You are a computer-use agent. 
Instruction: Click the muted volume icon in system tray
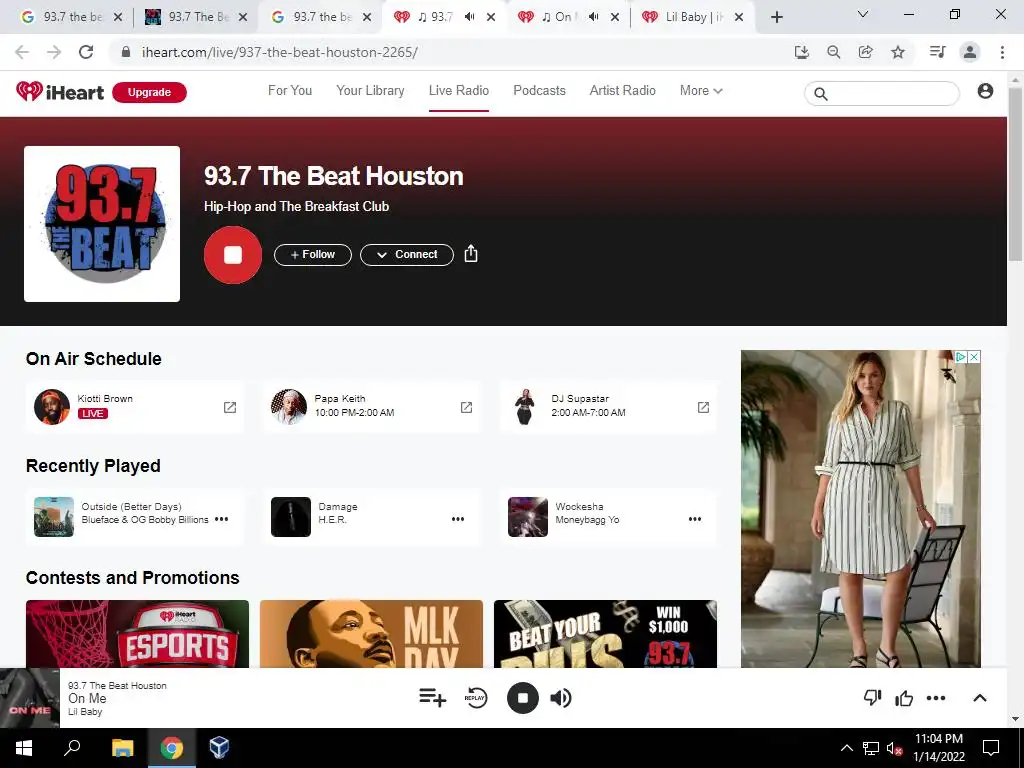894,748
